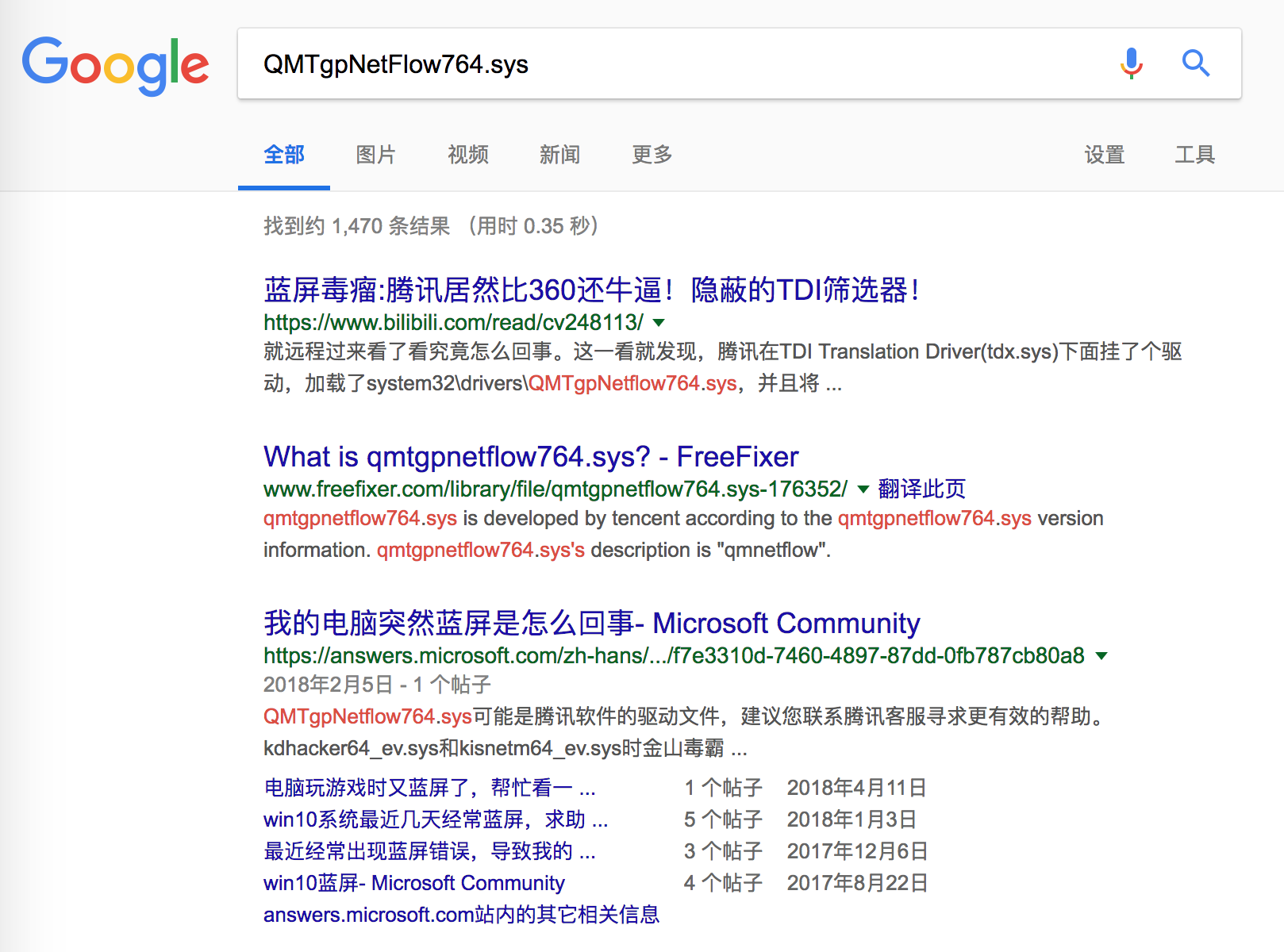1284x952 pixels.
Task: Click the bilibili.com/read/cv248113 URL text
Action: click(453, 322)
